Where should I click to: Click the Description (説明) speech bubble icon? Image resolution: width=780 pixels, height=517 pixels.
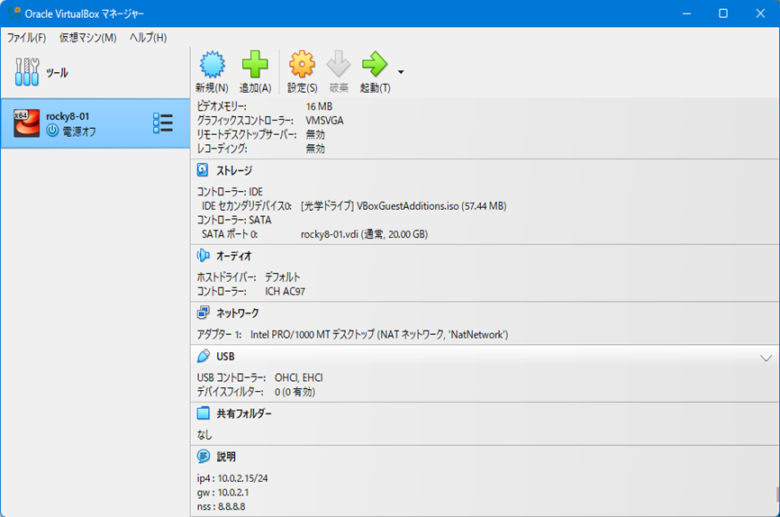click(203, 456)
